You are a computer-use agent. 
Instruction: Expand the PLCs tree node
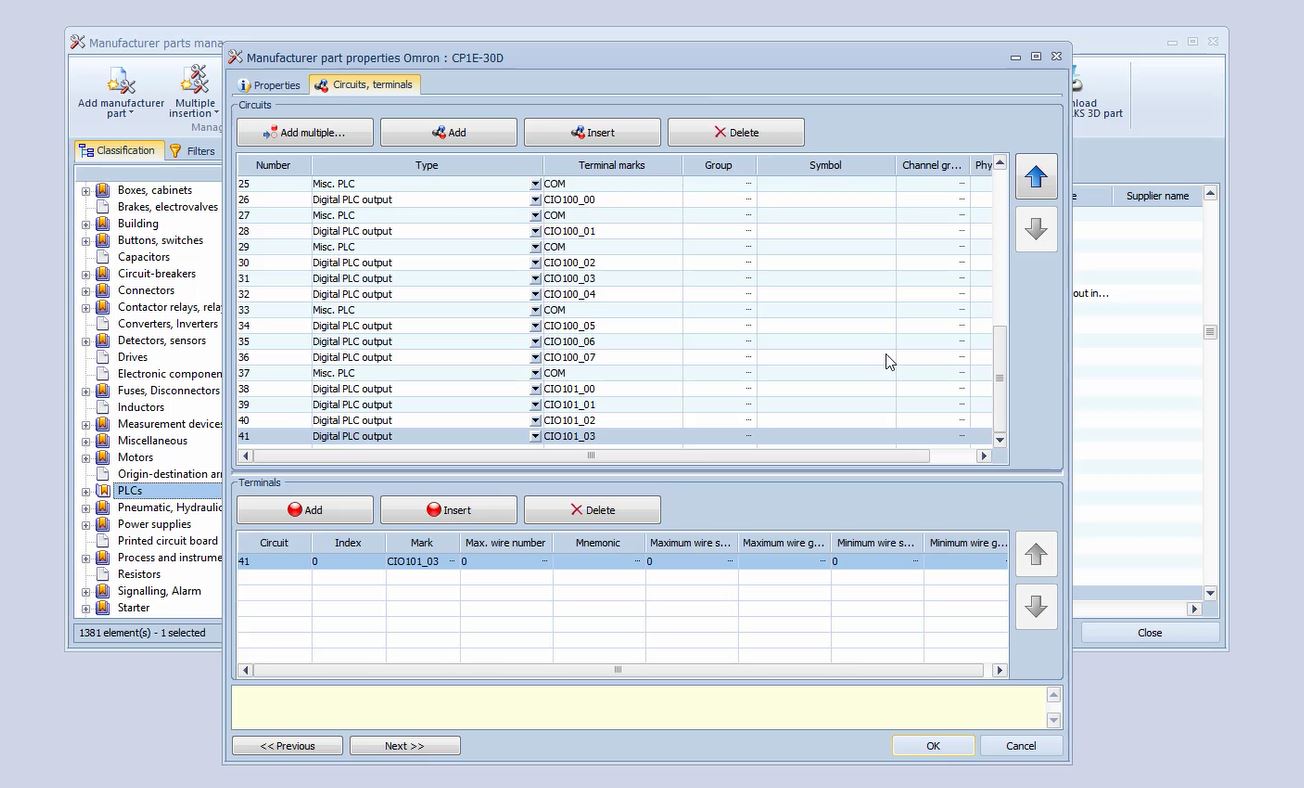pyautogui.click(x=86, y=491)
